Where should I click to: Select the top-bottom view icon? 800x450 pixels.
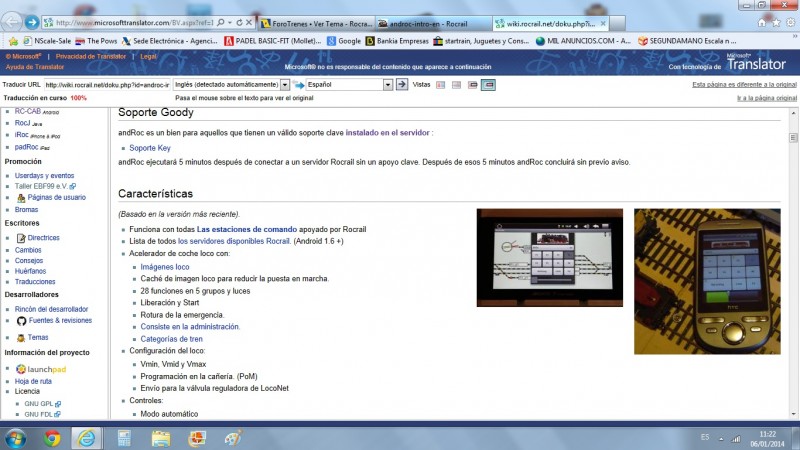tap(457, 85)
